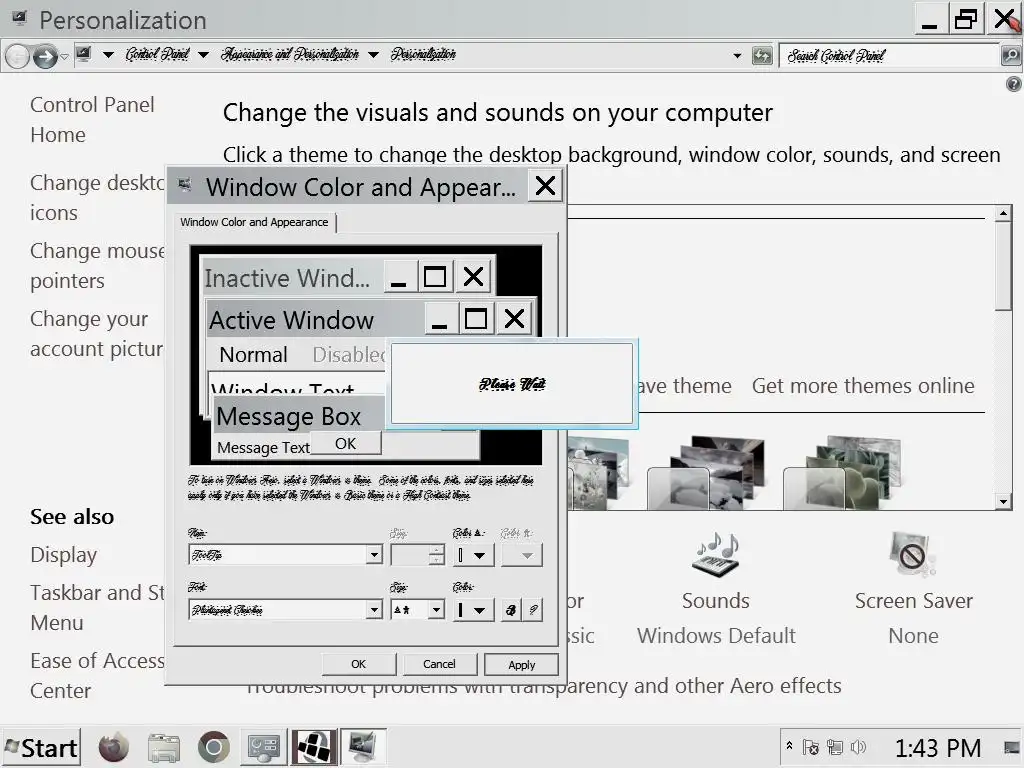Image resolution: width=1024 pixels, height=768 pixels.
Task: Open the font Color swatch dropdown
Action: (x=473, y=610)
